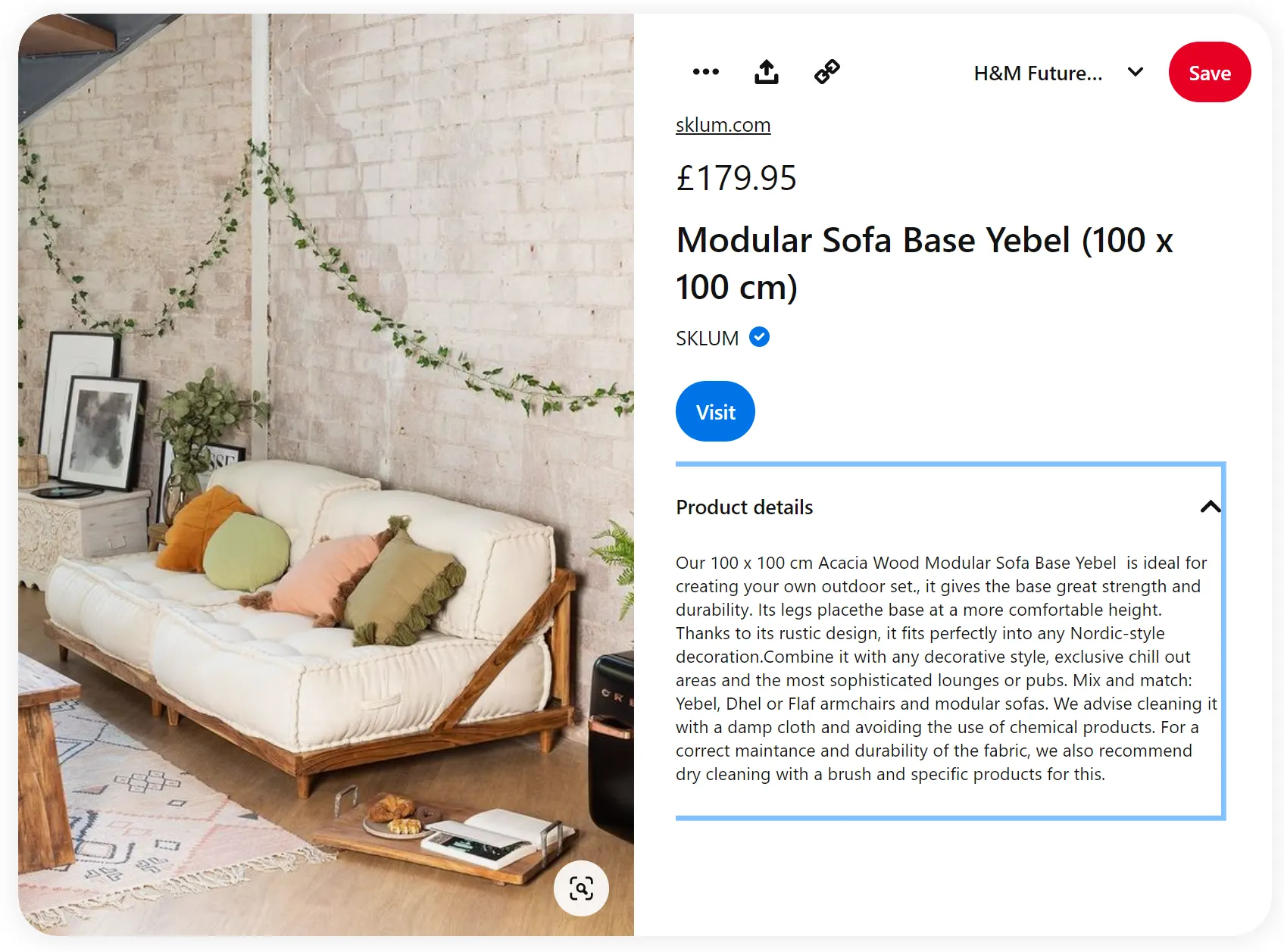This screenshot has width=1284, height=952.
Task: Click the framed grey artwork on the sideboard
Action: [x=102, y=433]
